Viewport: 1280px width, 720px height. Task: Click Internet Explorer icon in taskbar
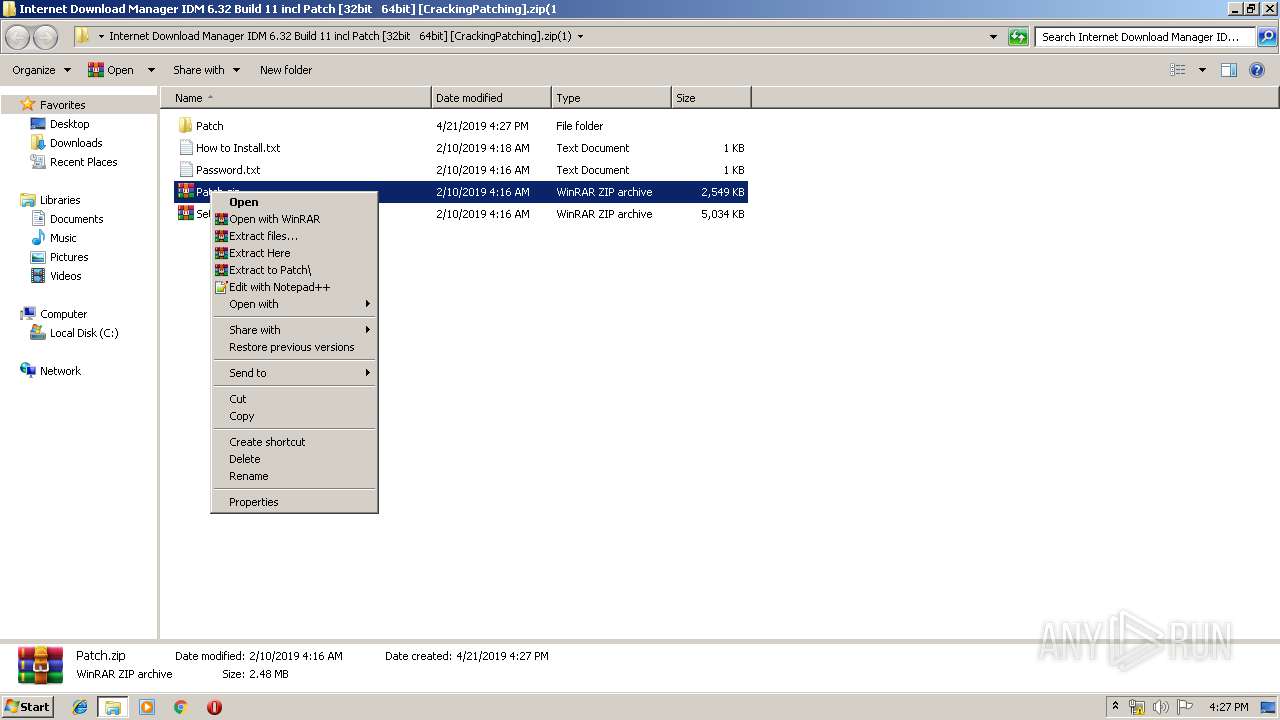80,707
